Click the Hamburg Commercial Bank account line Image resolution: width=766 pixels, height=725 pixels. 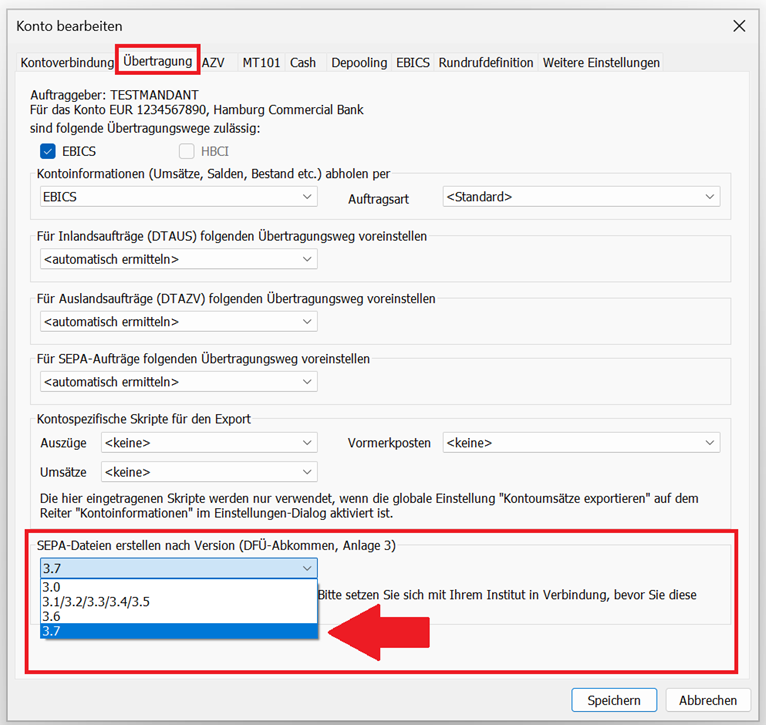[x=196, y=110]
